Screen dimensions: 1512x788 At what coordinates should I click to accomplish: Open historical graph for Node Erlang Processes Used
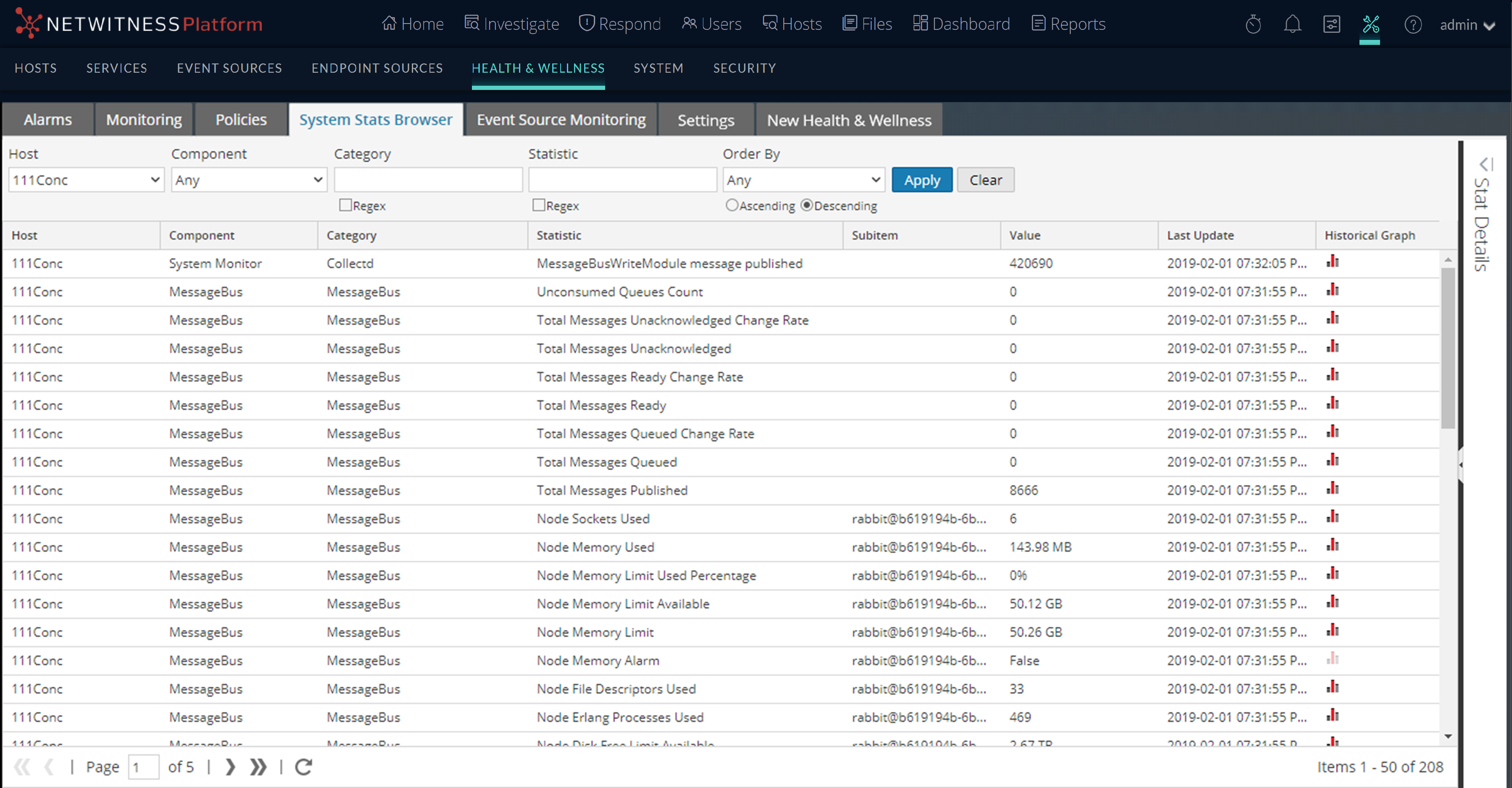point(1333,715)
